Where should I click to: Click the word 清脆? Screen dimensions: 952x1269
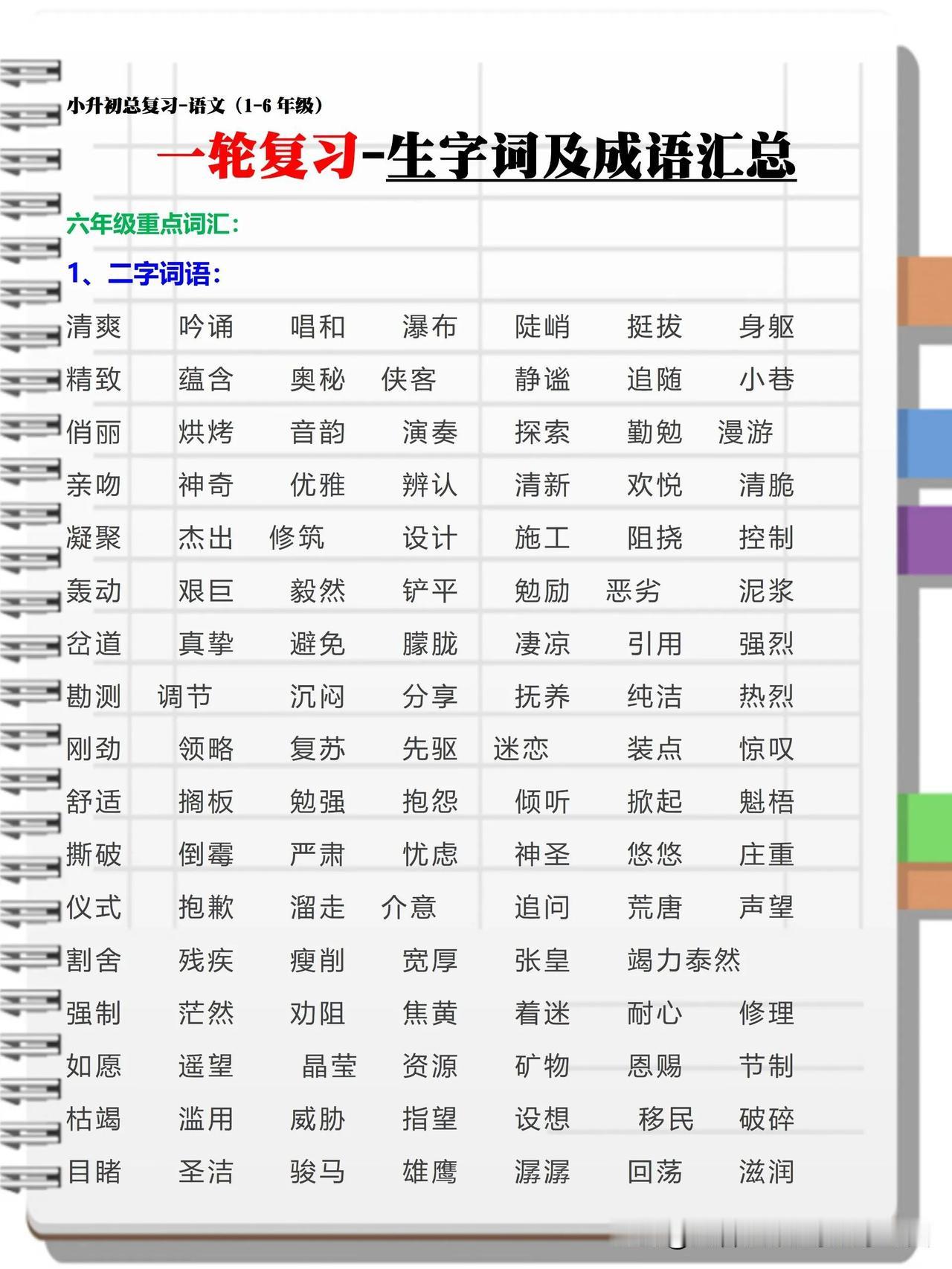pos(766,485)
